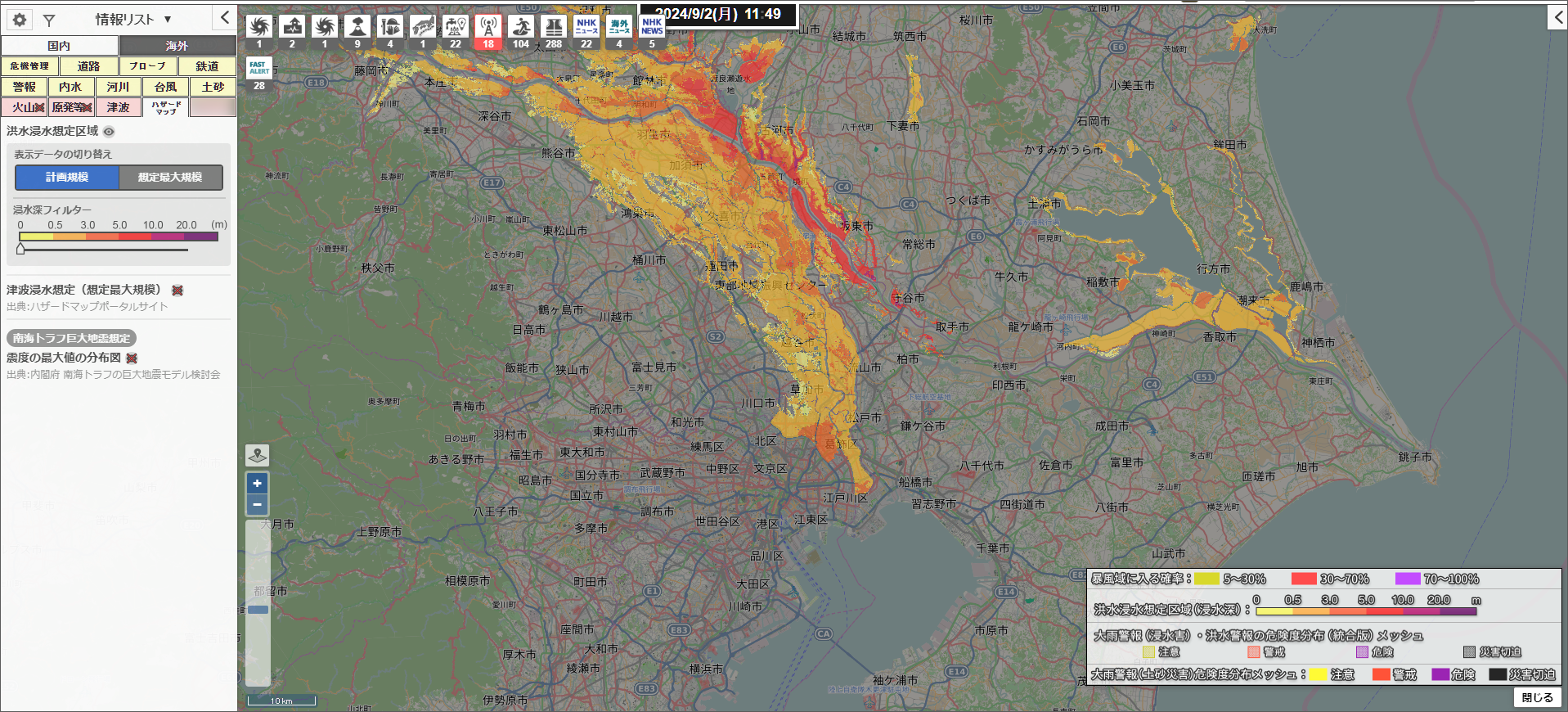1568x712 pixels.
Task: Switch display data to 想定最大規模
Action: 170,177
